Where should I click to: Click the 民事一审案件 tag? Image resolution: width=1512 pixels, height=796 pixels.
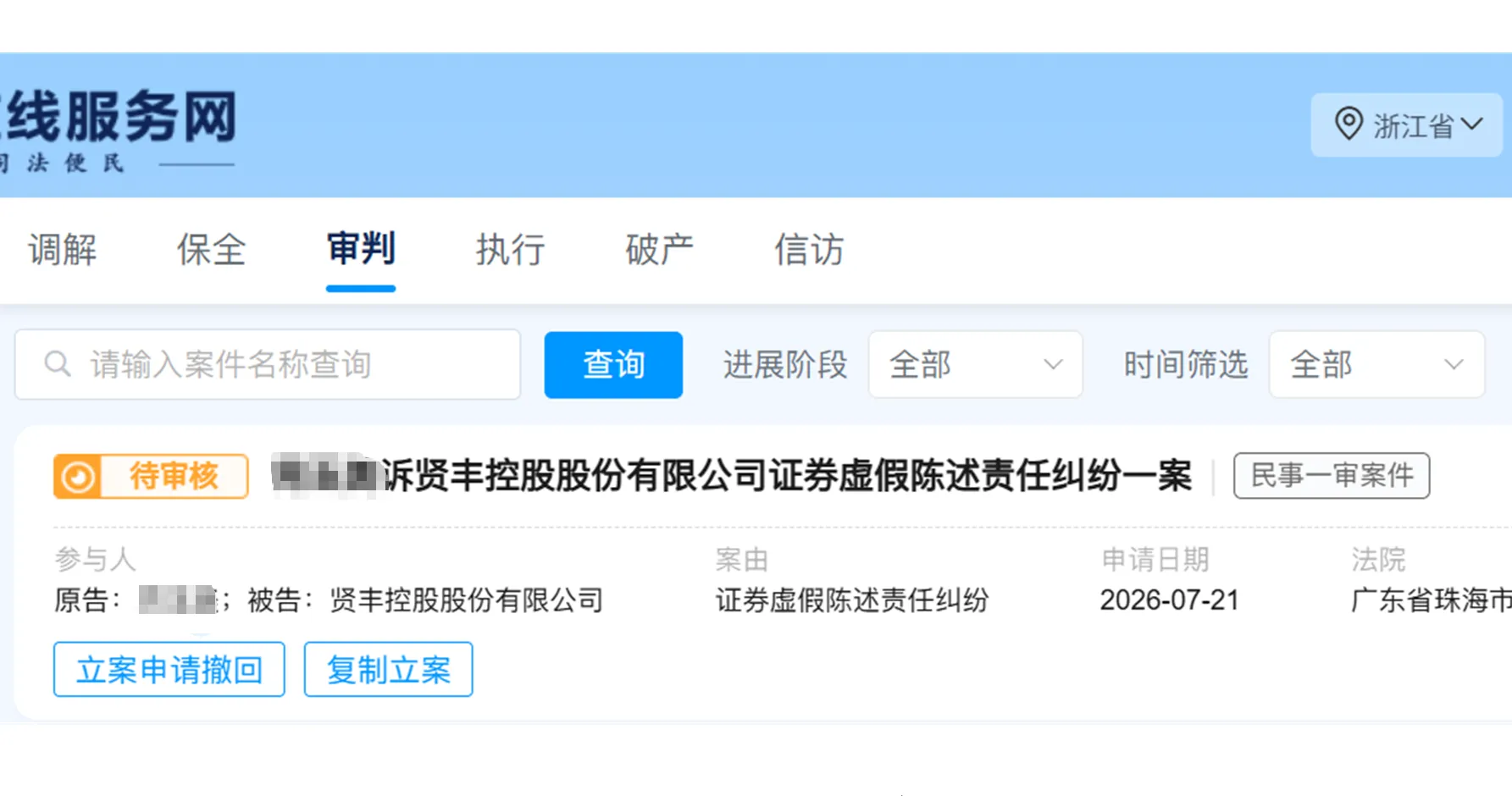[x=1332, y=475]
